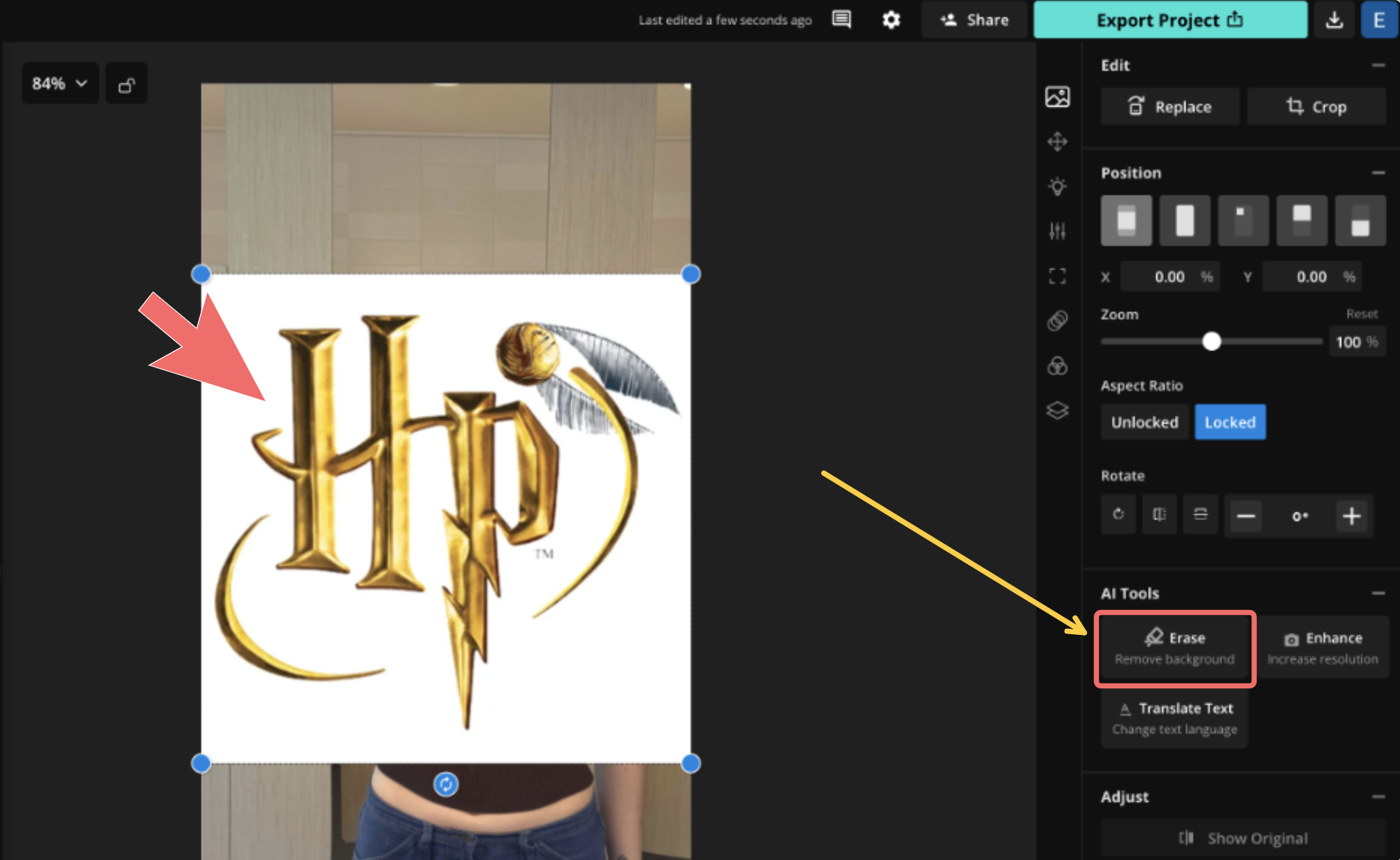Click the Export Project button

[x=1169, y=20]
